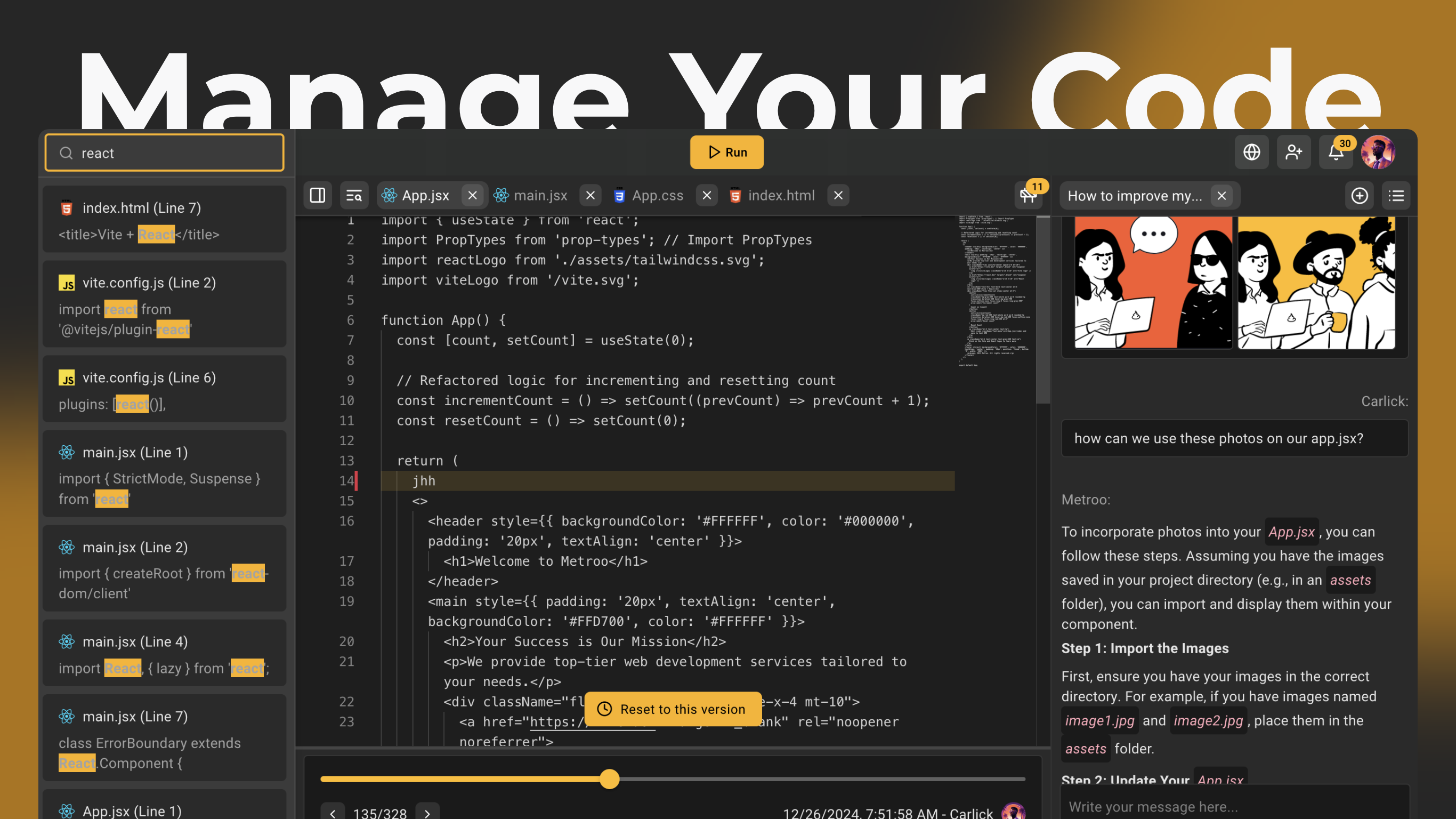Click the add collaborator icon
1456x819 pixels.
click(x=1294, y=152)
